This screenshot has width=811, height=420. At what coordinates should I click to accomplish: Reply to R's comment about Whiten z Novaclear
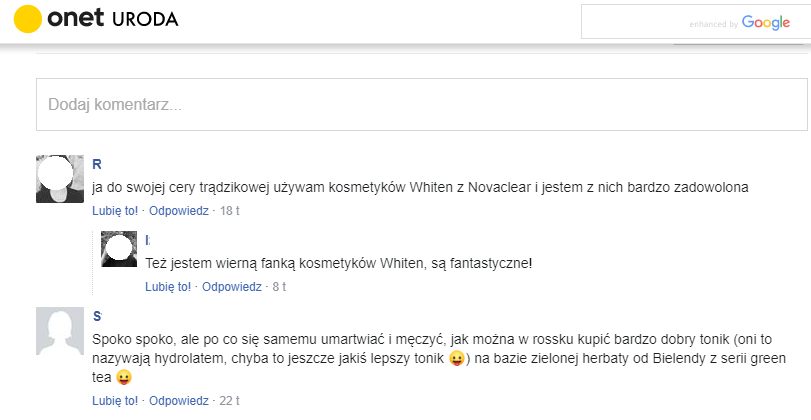pos(178,211)
